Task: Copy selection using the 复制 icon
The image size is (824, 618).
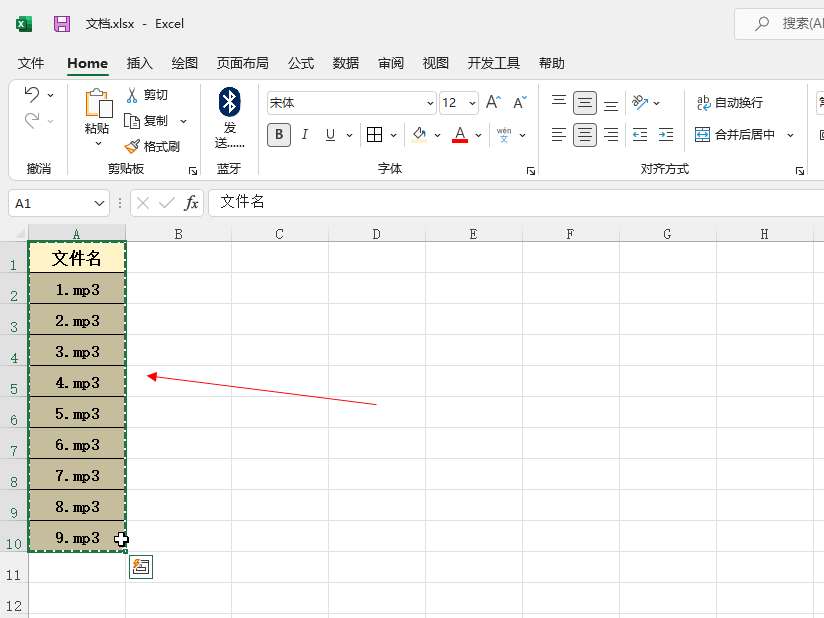Action: click(131, 121)
